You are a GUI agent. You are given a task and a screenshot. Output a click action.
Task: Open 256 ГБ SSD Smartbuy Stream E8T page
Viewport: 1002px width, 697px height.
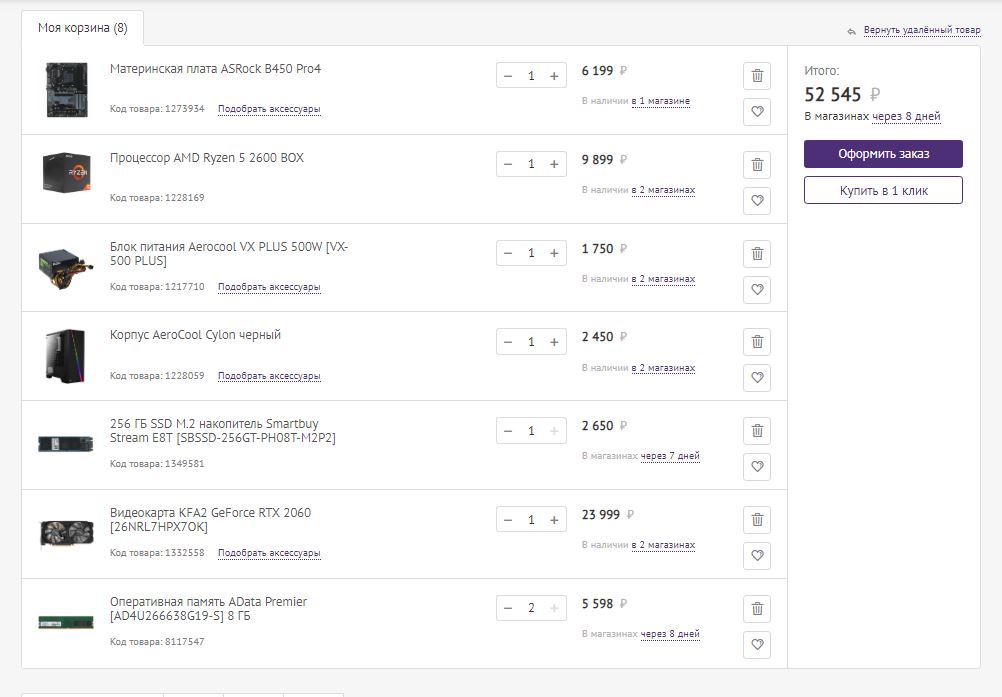click(x=223, y=431)
